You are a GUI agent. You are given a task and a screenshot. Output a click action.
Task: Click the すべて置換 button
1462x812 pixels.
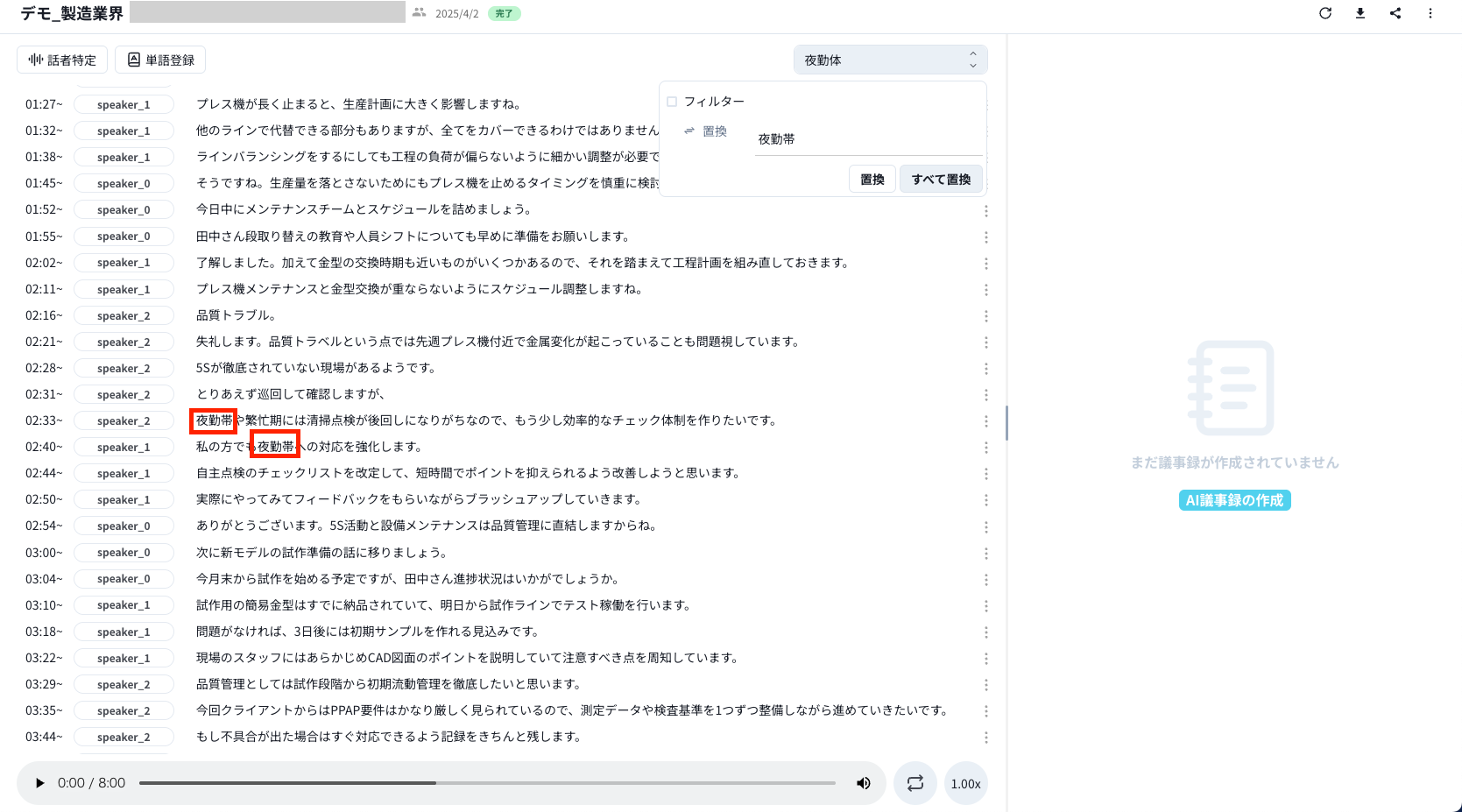pyautogui.click(x=941, y=179)
